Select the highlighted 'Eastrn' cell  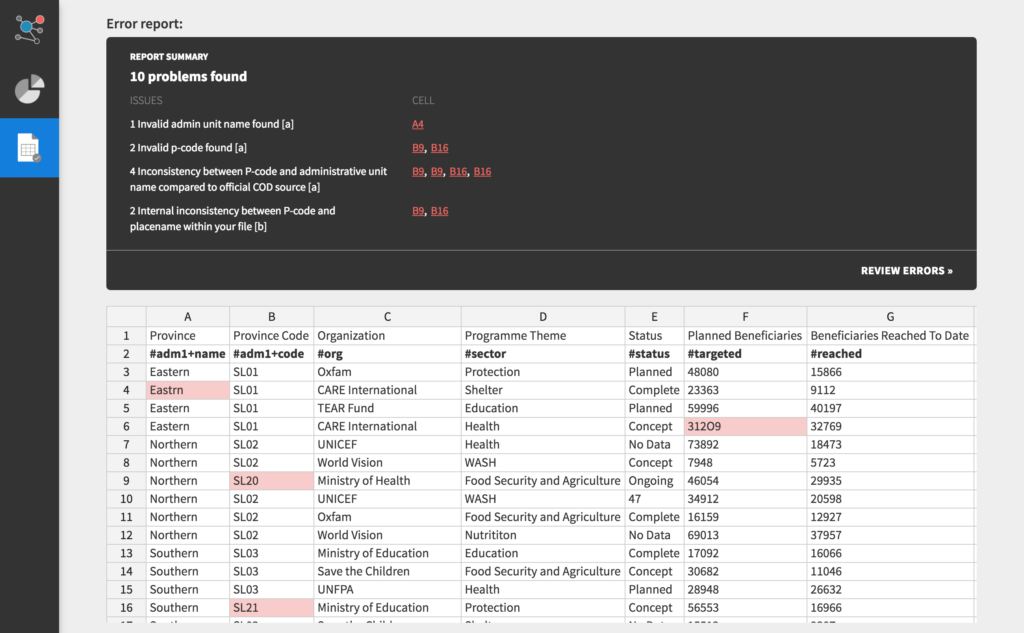click(187, 390)
